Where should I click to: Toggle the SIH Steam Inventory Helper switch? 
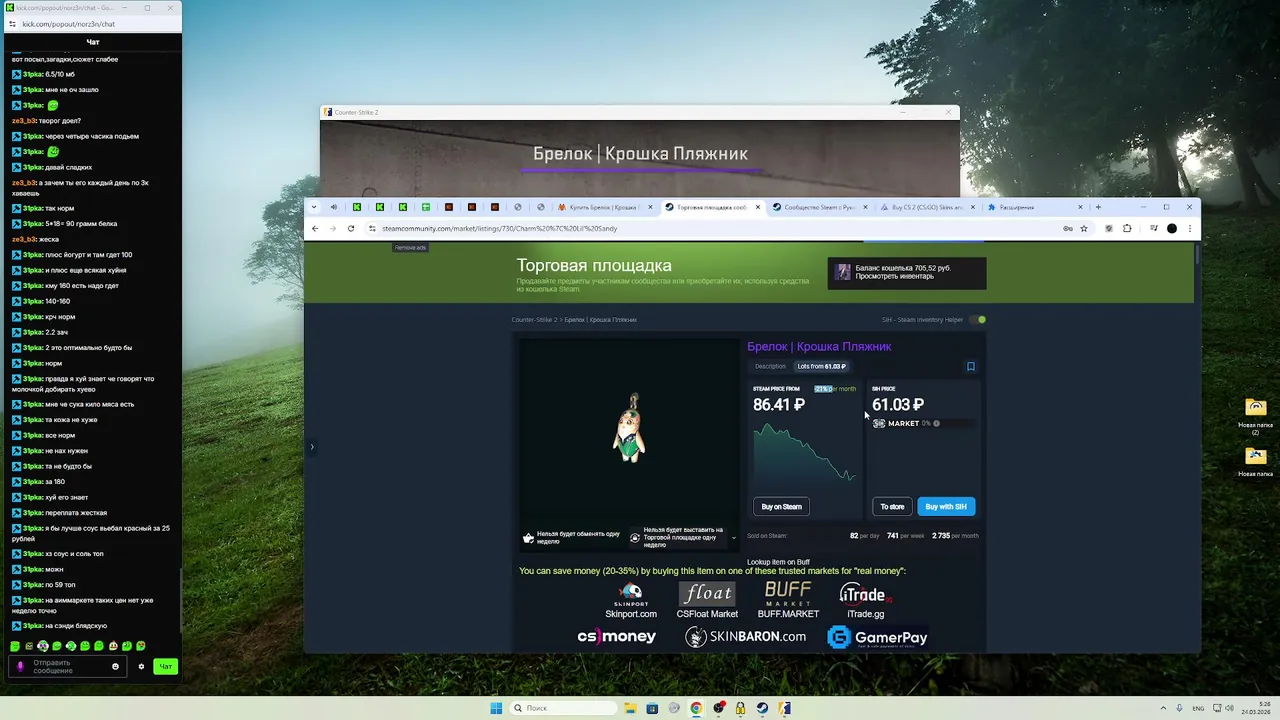pyautogui.click(x=978, y=320)
